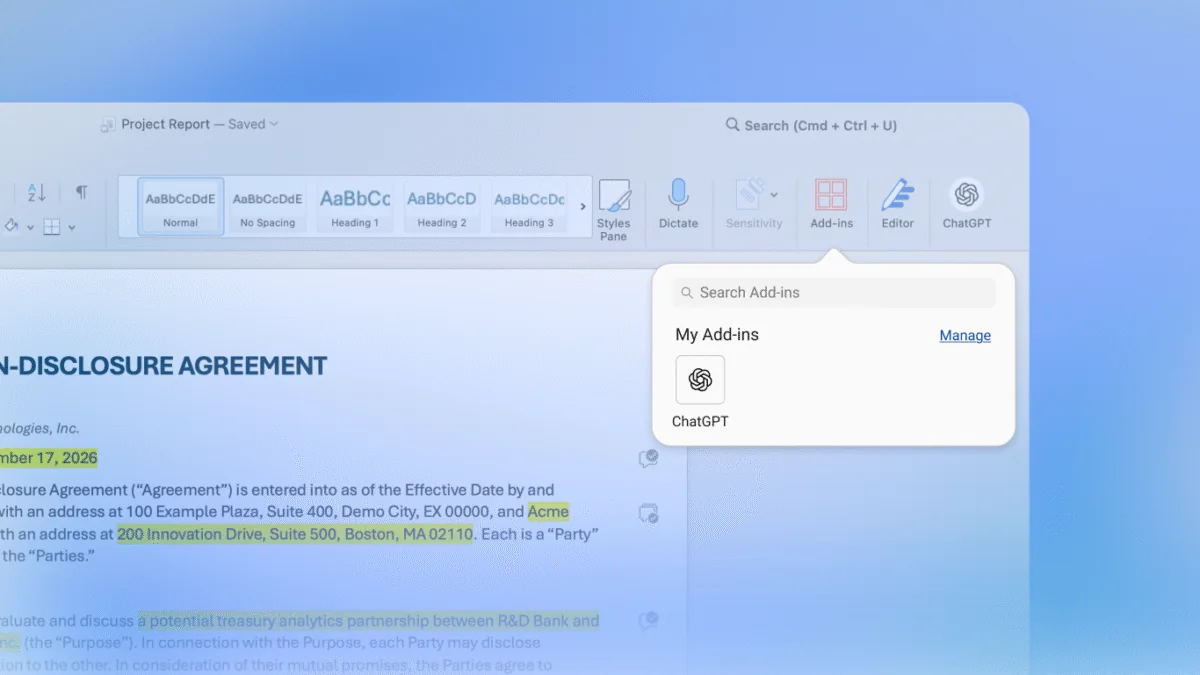This screenshot has width=1200, height=675.
Task: Click the Search Add-ins field
Action: click(834, 292)
